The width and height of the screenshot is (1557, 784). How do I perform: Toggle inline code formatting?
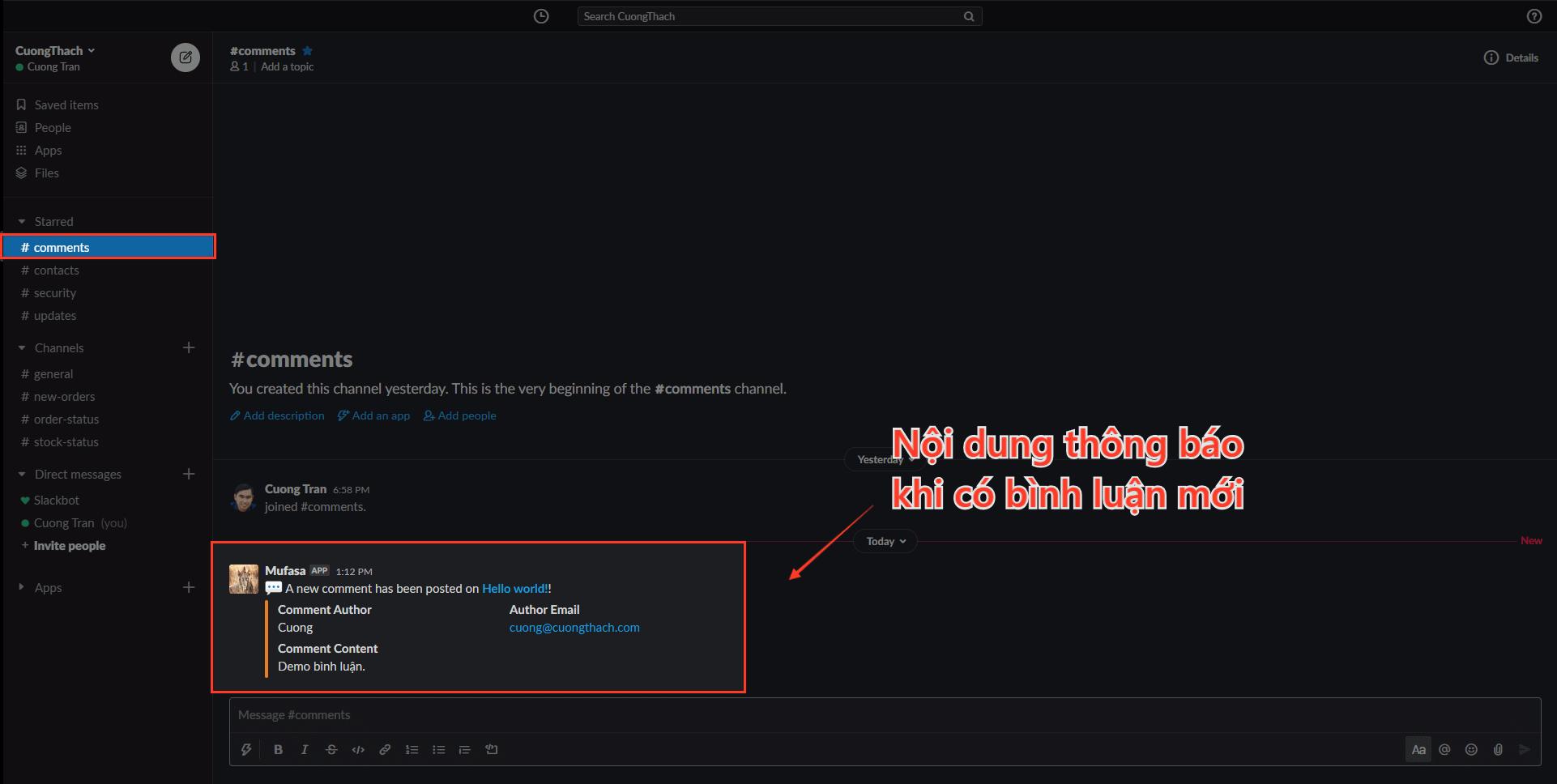click(x=358, y=749)
